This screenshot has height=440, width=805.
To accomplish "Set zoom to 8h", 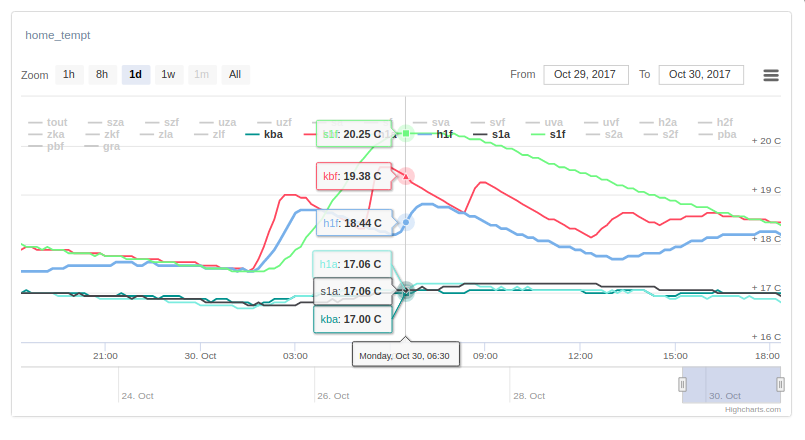I will coord(102,75).
